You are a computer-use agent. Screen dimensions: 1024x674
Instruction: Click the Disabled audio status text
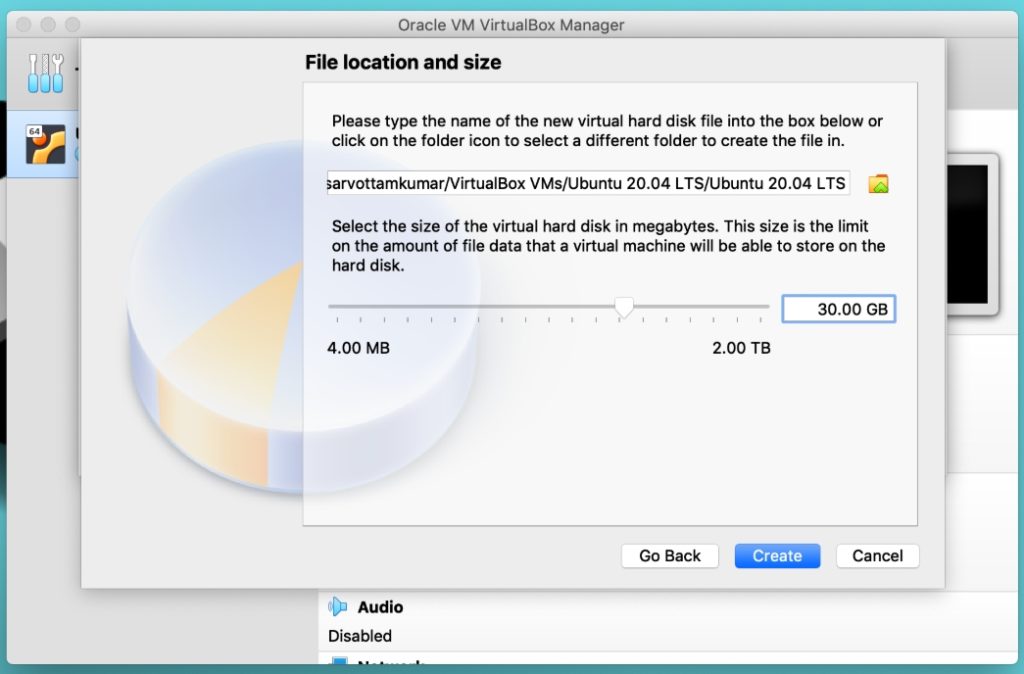click(x=360, y=635)
